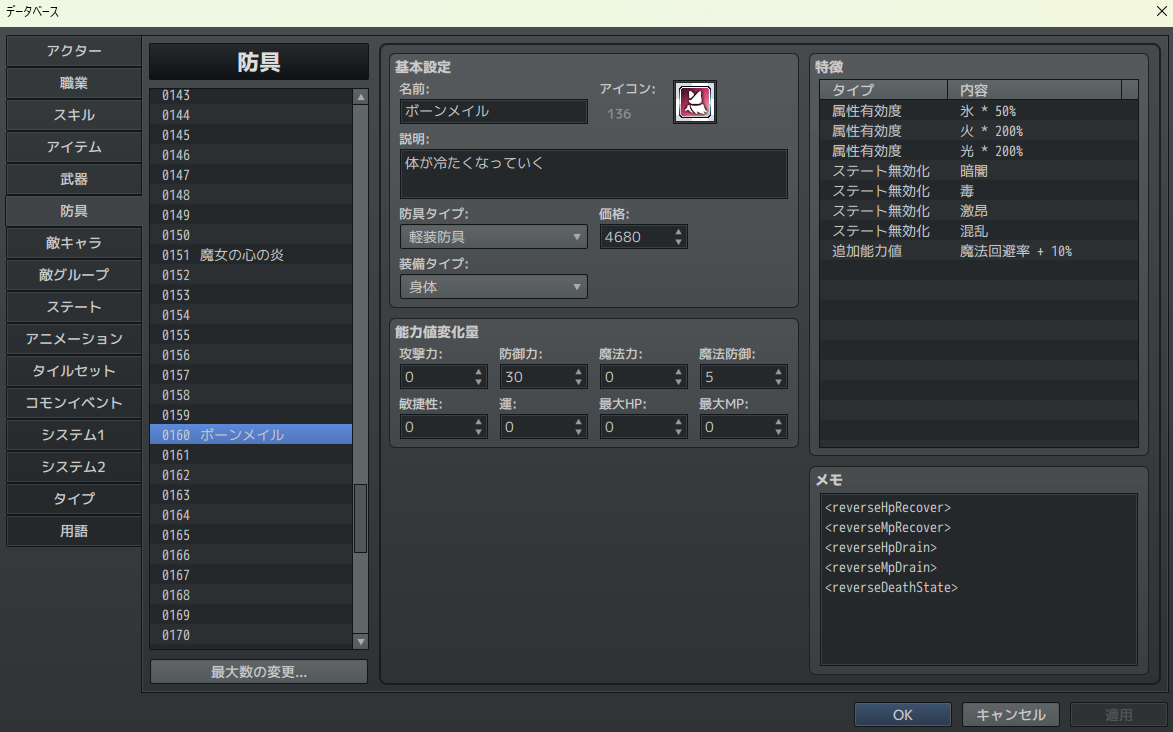1173x732 pixels.
Task: Click the キャンセル button
Action: (x=1011, y=715)
